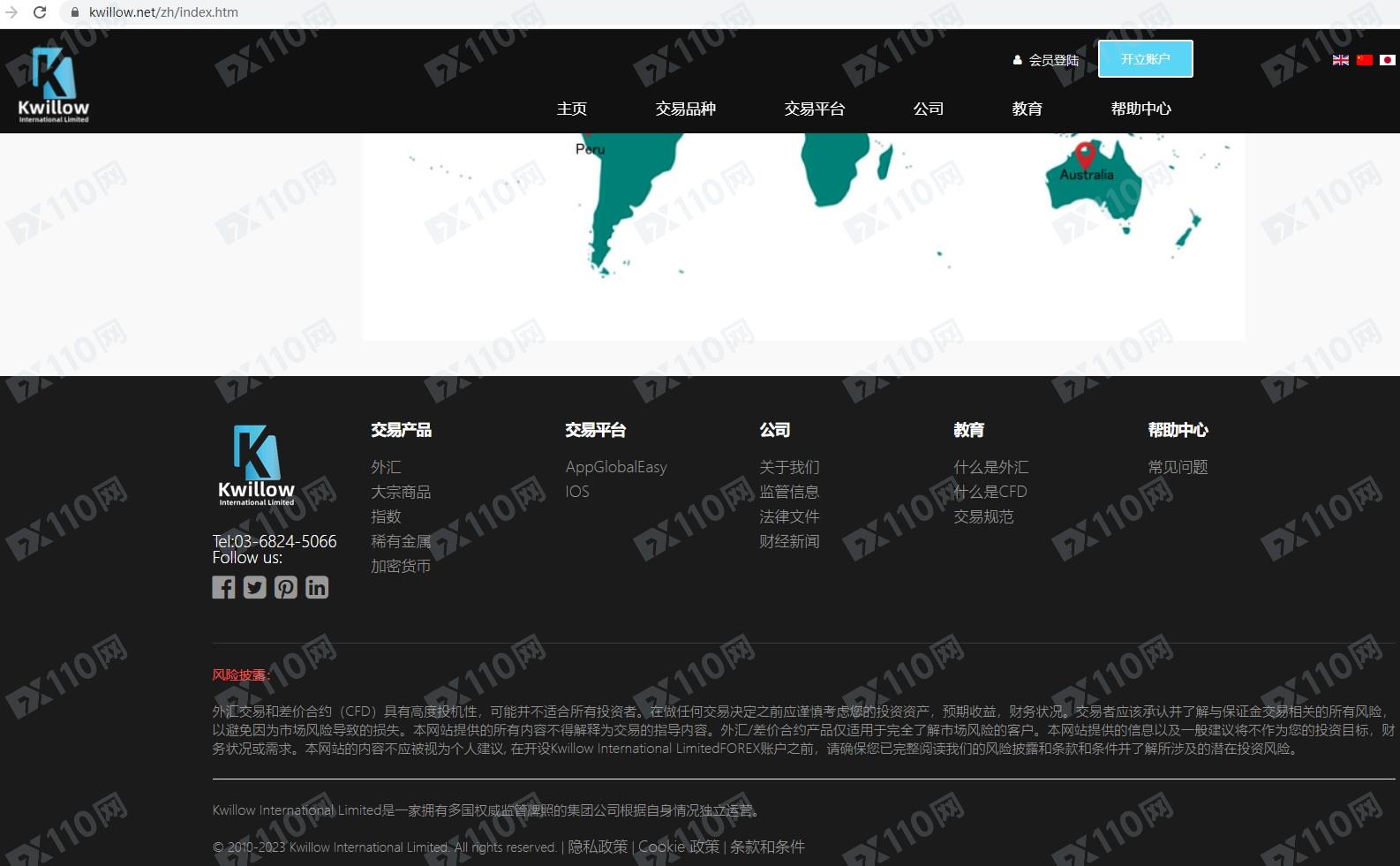Viewport: 1400px width, 866px height.
Task: Click the 会员登陆 login link
Action: pyautogui.click(x=1046, y=60)
